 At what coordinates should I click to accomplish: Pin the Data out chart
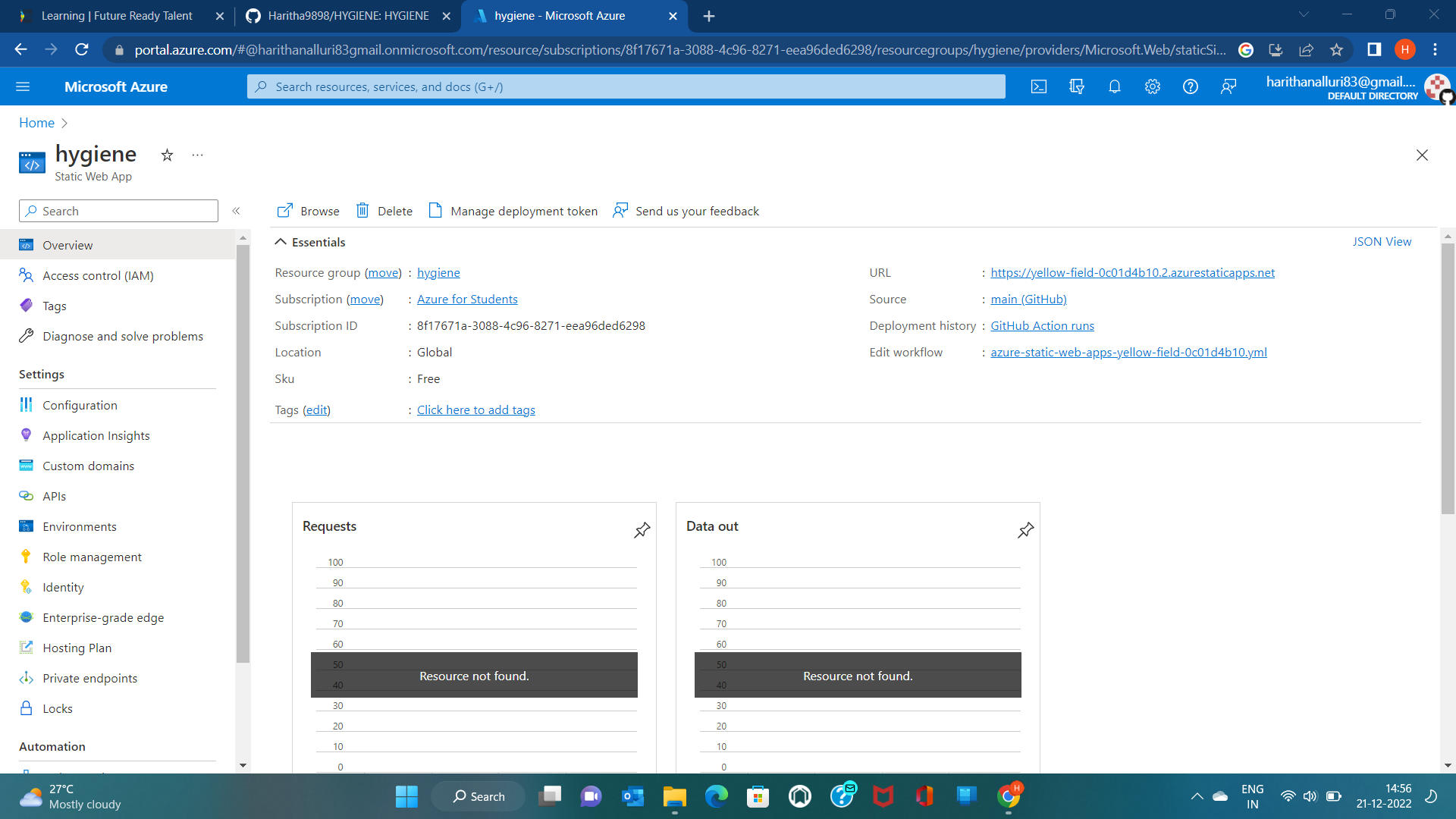click(x=1026, y=530)
